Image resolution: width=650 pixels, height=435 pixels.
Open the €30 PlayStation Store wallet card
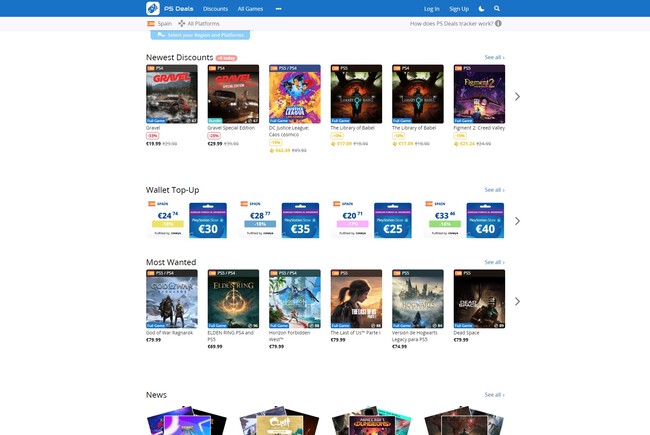[x=208, y=220]
